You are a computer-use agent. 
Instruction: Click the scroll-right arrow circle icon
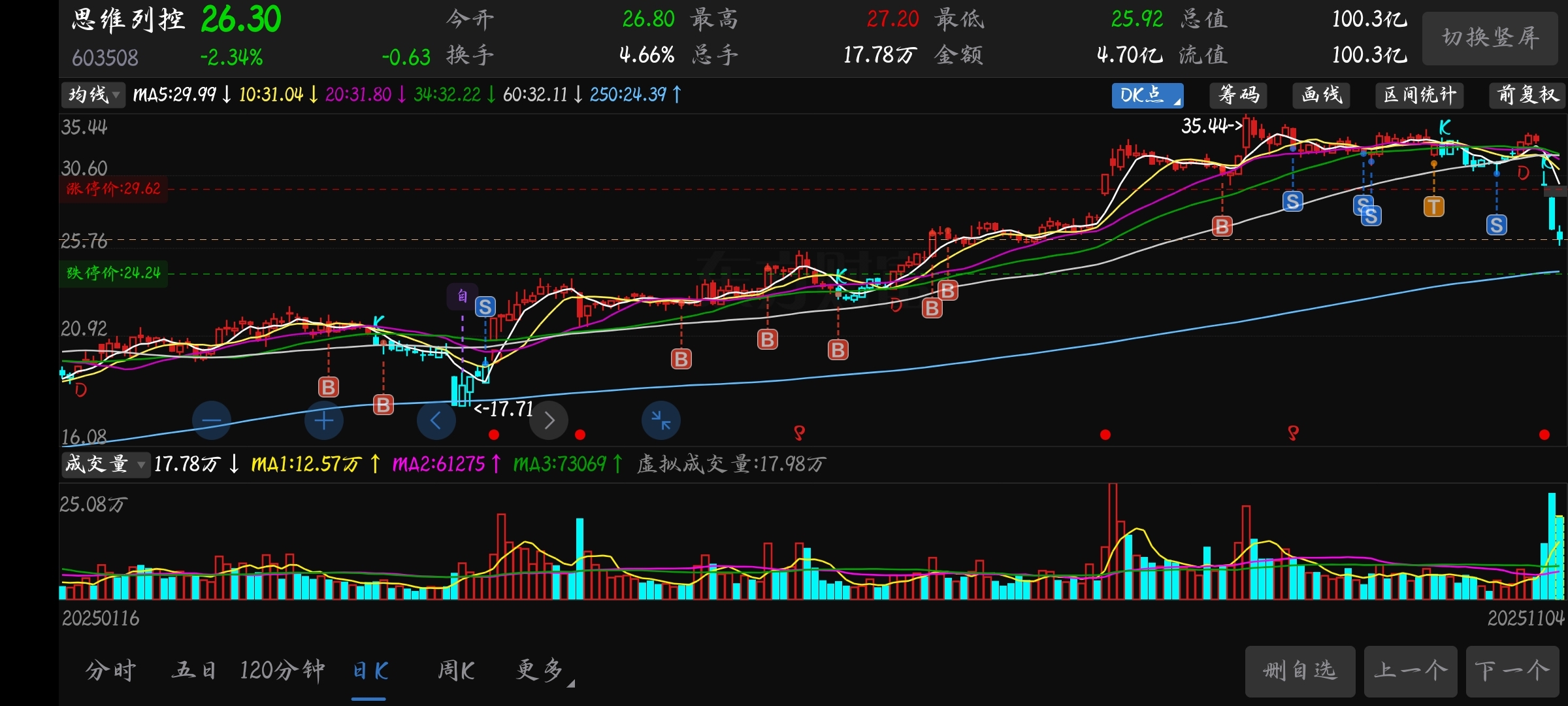click(x=549, y=420)
